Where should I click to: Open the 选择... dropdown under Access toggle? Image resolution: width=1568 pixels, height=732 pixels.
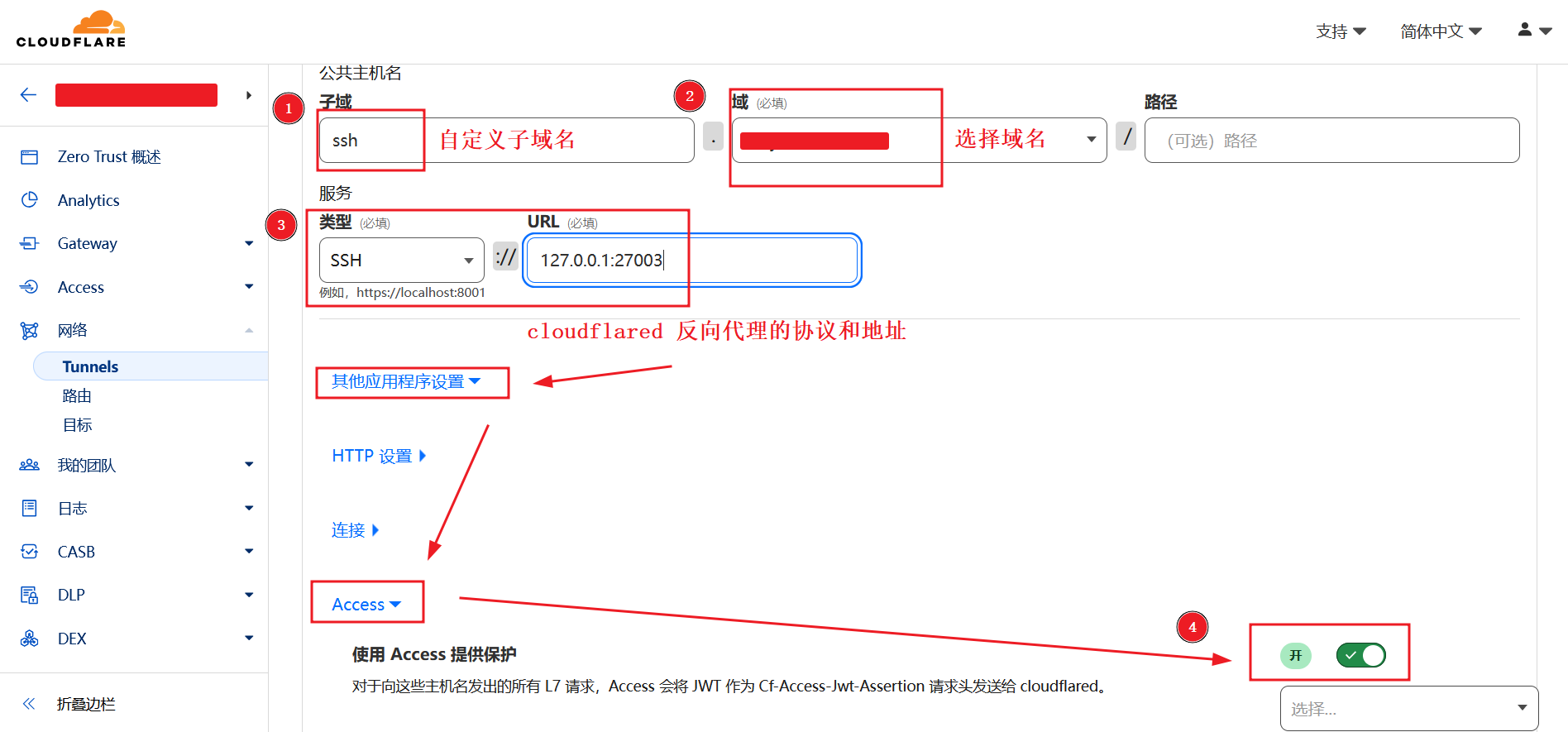tap(1409, 708)
